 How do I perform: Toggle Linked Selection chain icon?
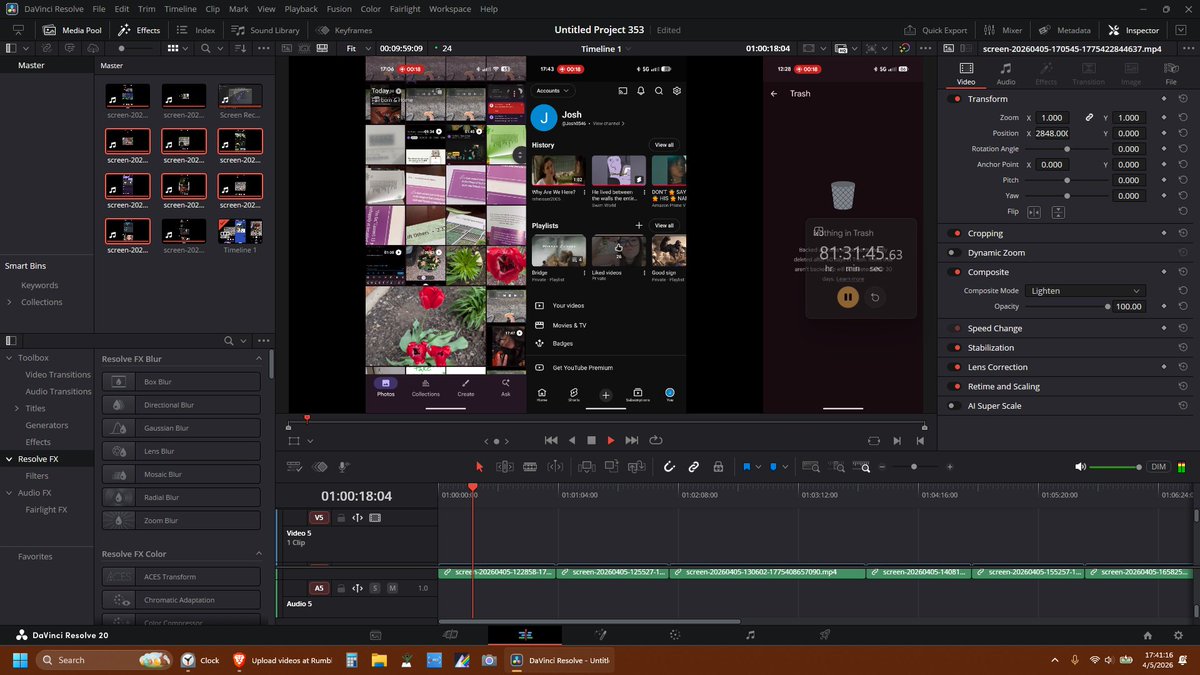tap(693, 467)
